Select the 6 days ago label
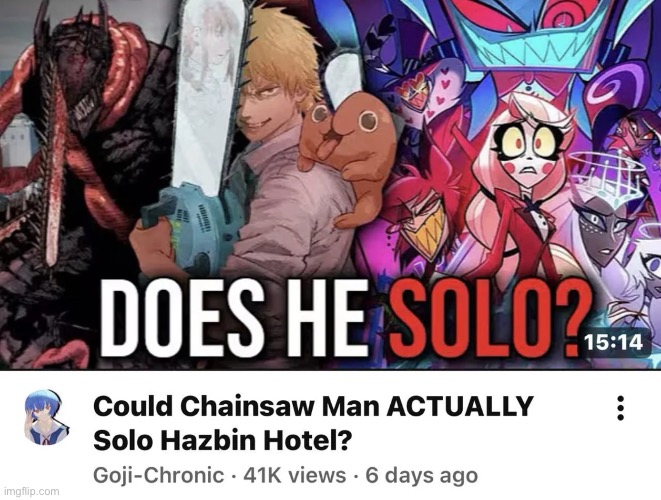The height and width of the screenshot is (500, 661). pyautogui.click(x=422, y=476)
